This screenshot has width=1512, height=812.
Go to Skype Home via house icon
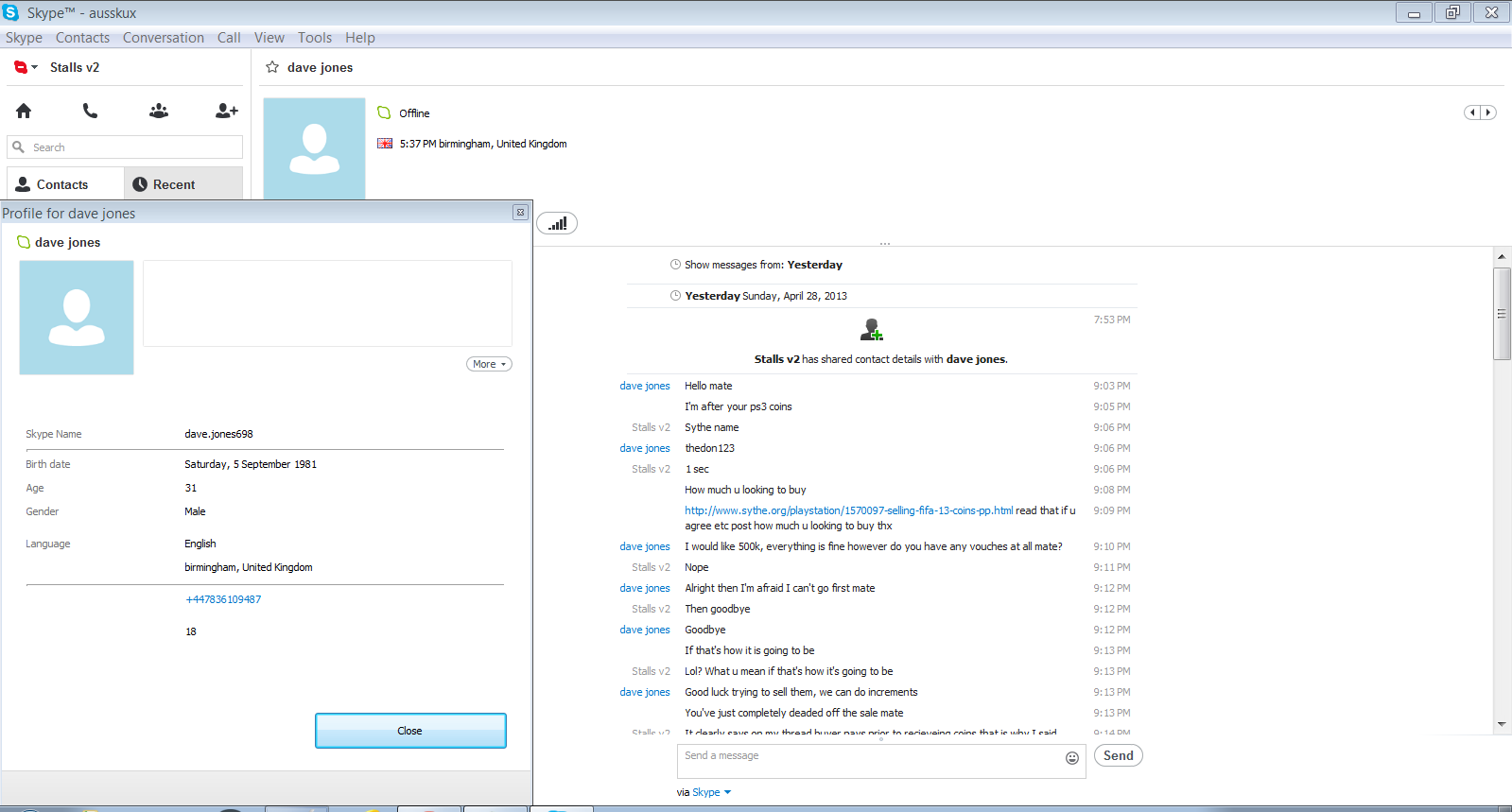coord(24,111)
